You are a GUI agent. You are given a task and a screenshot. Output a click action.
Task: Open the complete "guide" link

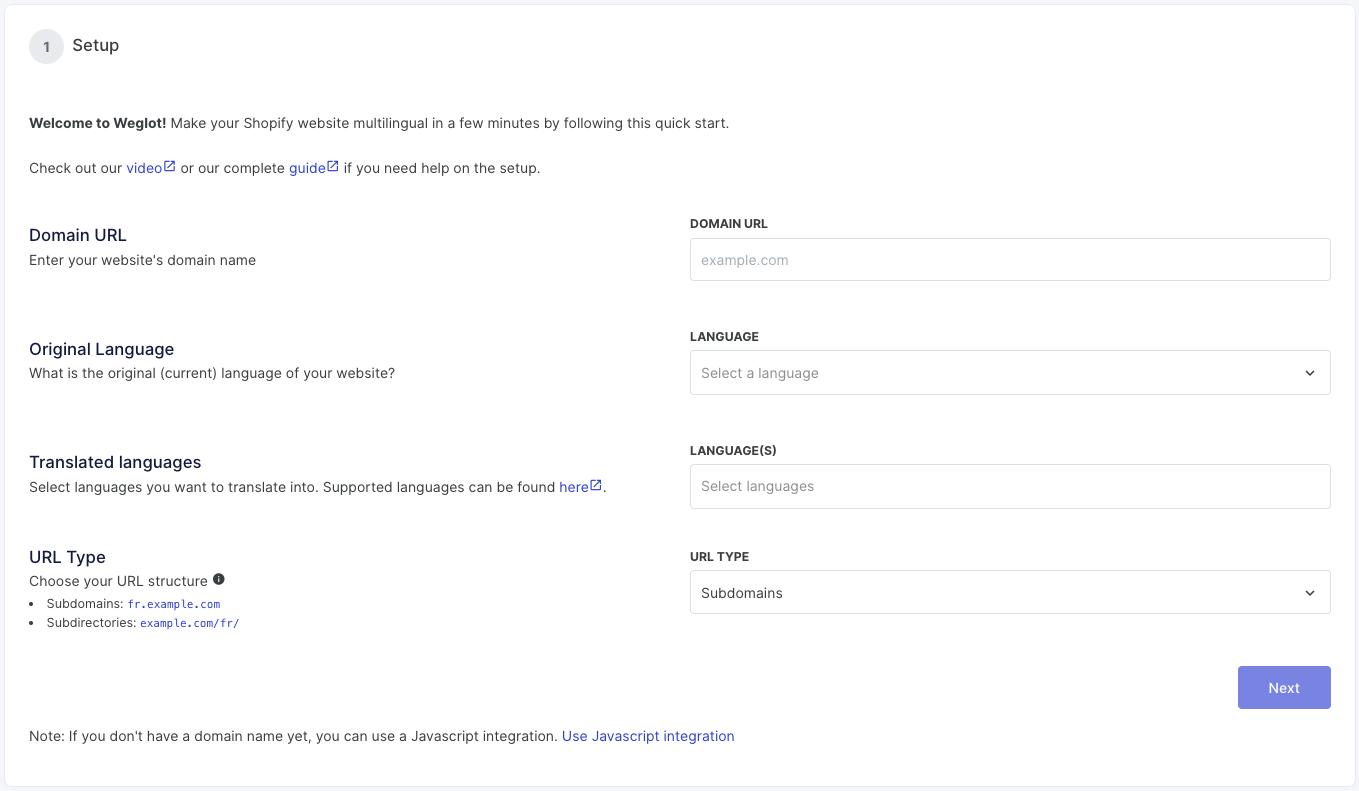pos(307,167)
